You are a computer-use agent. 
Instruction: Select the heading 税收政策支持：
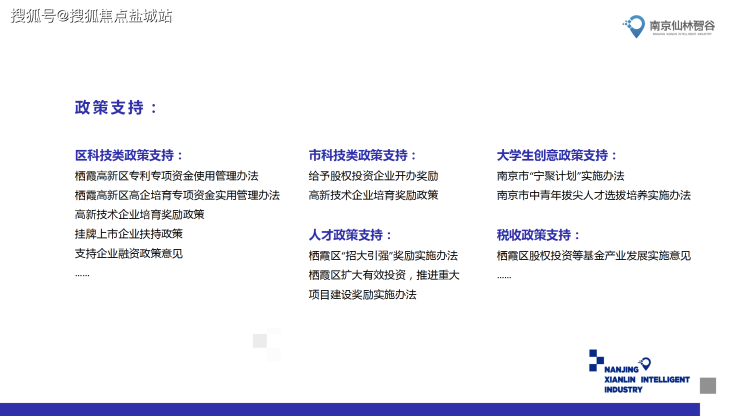pyautogui.click(x=538, y=235)
